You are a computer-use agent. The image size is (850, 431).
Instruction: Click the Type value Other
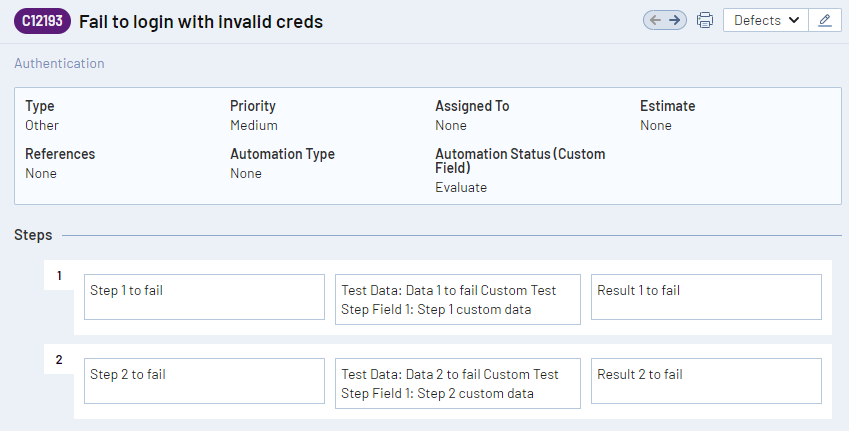click(42, 125)
